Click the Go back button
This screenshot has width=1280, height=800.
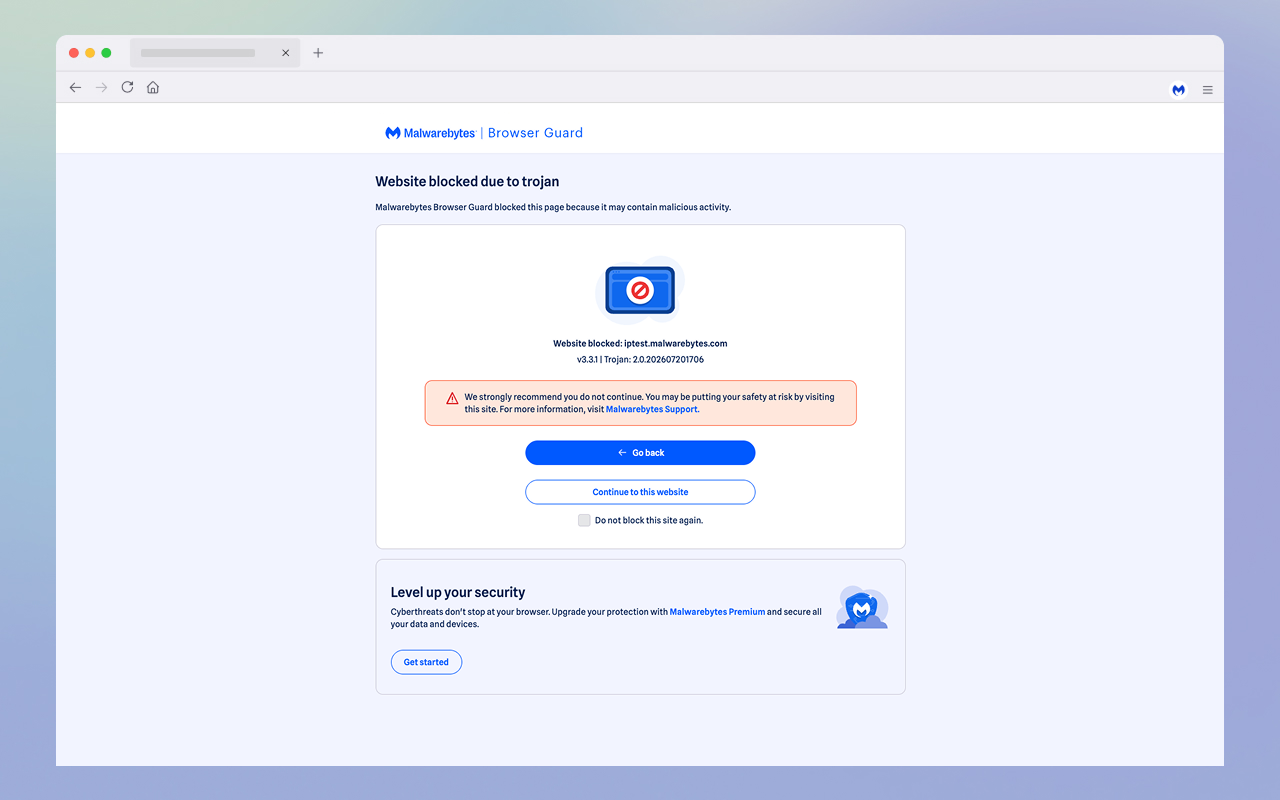640,453
